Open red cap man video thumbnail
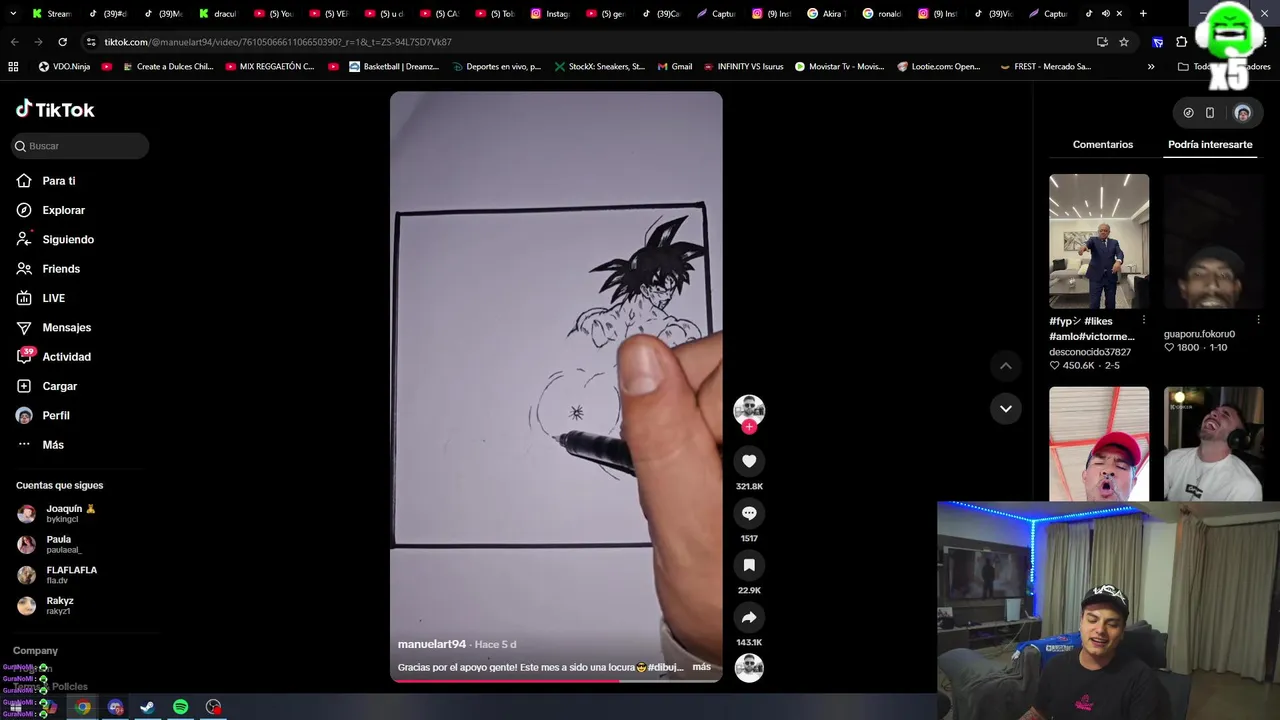The image size is (1280, 720). tap(1099, 444)
